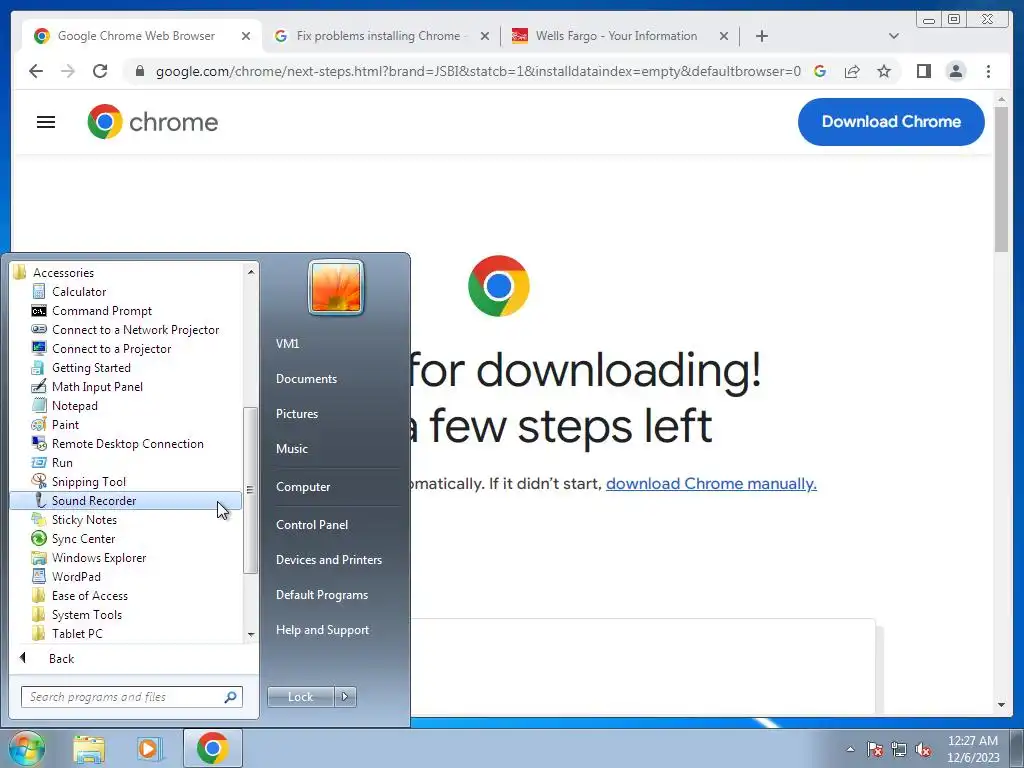Screen dimensions: 1024x768
Task: Click the Chrome address bar URL
Action: click(x=477, y=71)
